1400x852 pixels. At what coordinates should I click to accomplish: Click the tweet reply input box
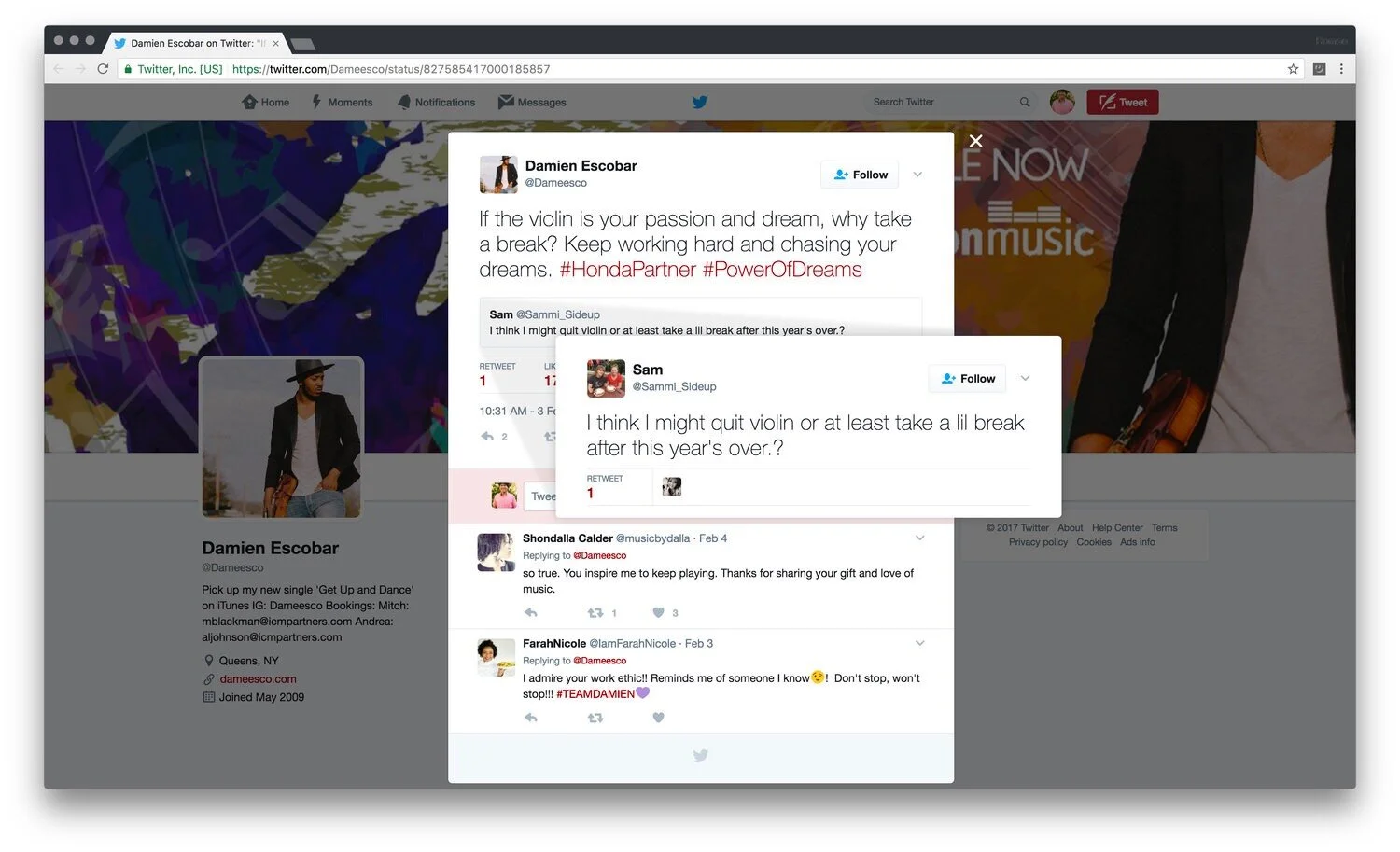(540, 496)
